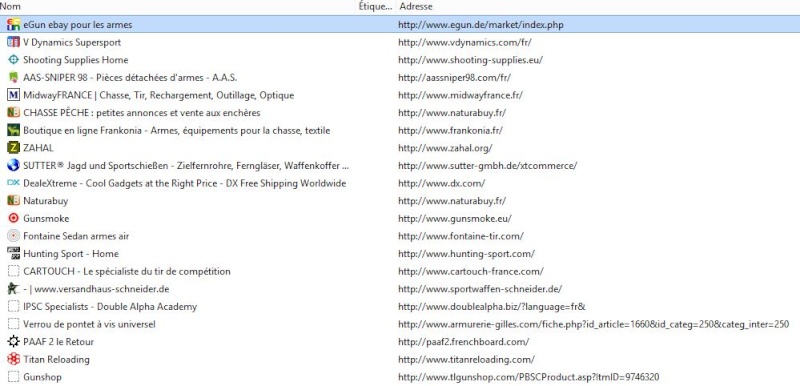Select the V Dynamics Supersport bookmark name

[x=72, y=42]
